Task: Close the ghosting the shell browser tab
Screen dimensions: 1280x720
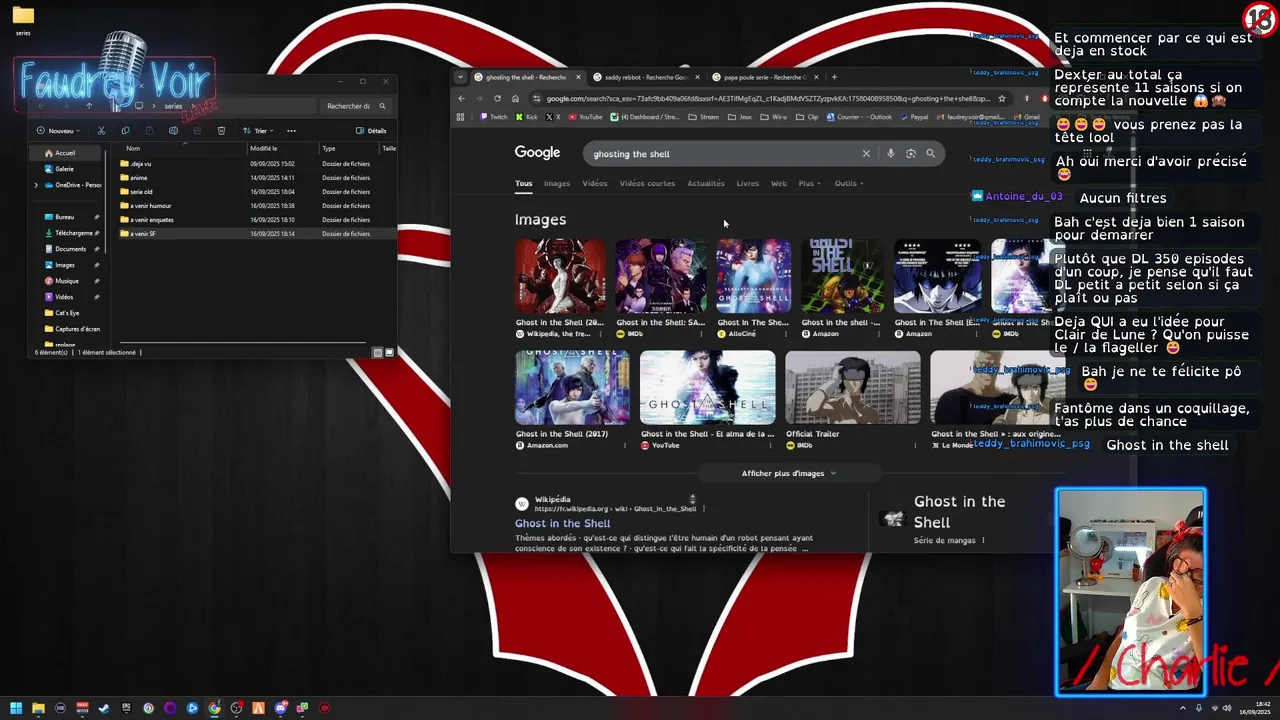Action: tap(578, 77)
